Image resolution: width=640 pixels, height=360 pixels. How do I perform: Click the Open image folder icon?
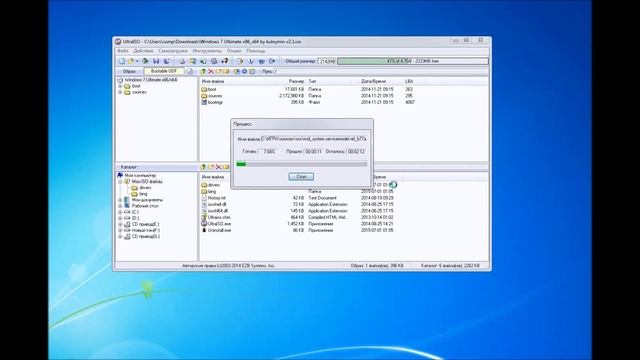click(131, 61)
